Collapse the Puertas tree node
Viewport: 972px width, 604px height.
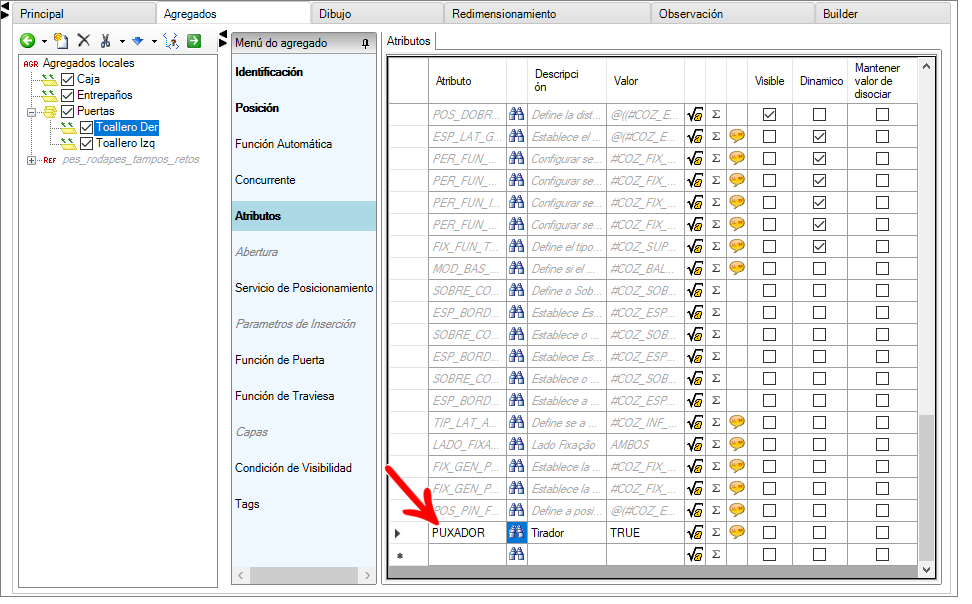(32, 112)
